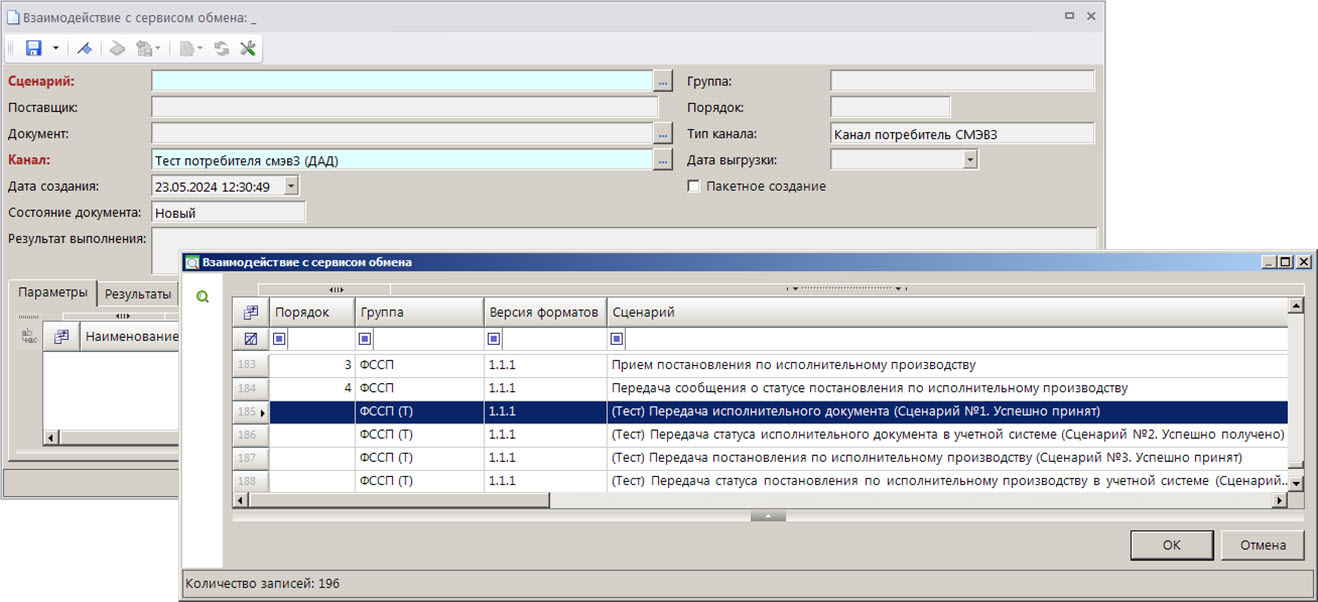1318x602 pixels.
Task: Sort by the Порядок column header
Action: [313, 312]
